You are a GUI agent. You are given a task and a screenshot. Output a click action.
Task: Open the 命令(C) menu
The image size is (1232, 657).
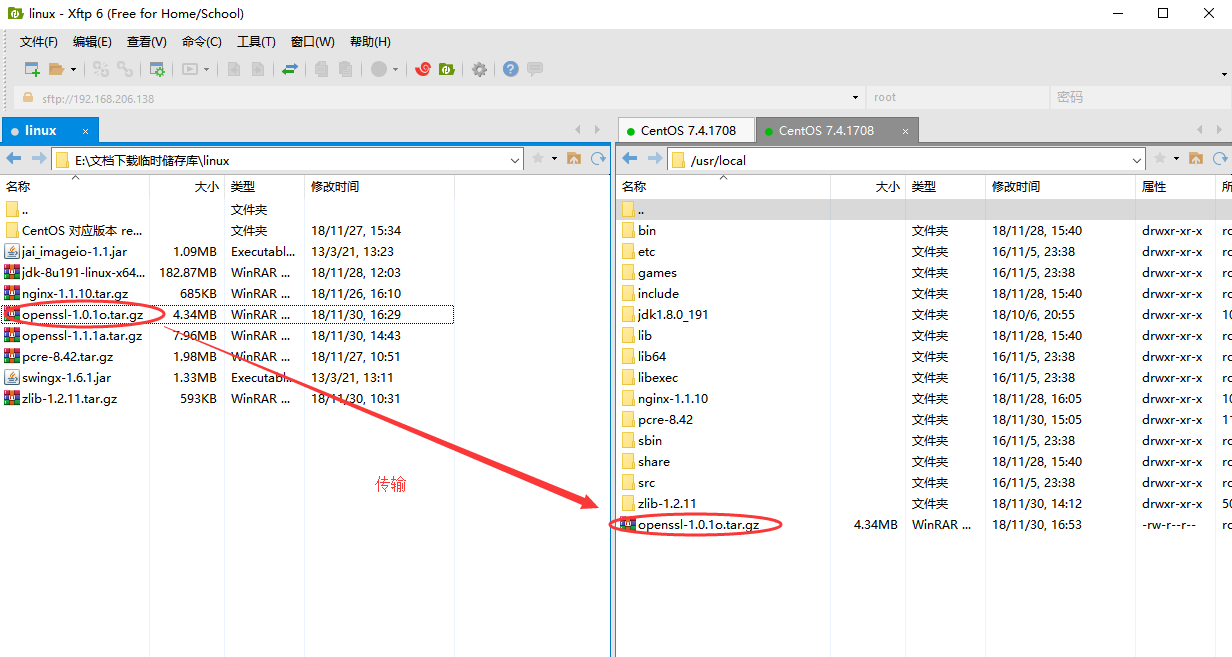(x=202, y=42)
